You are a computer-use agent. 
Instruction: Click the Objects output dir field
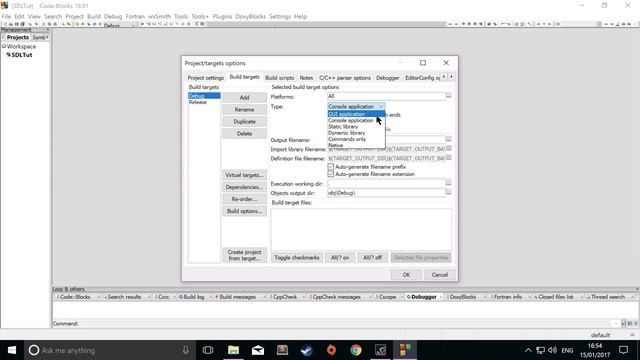[386, 193]
